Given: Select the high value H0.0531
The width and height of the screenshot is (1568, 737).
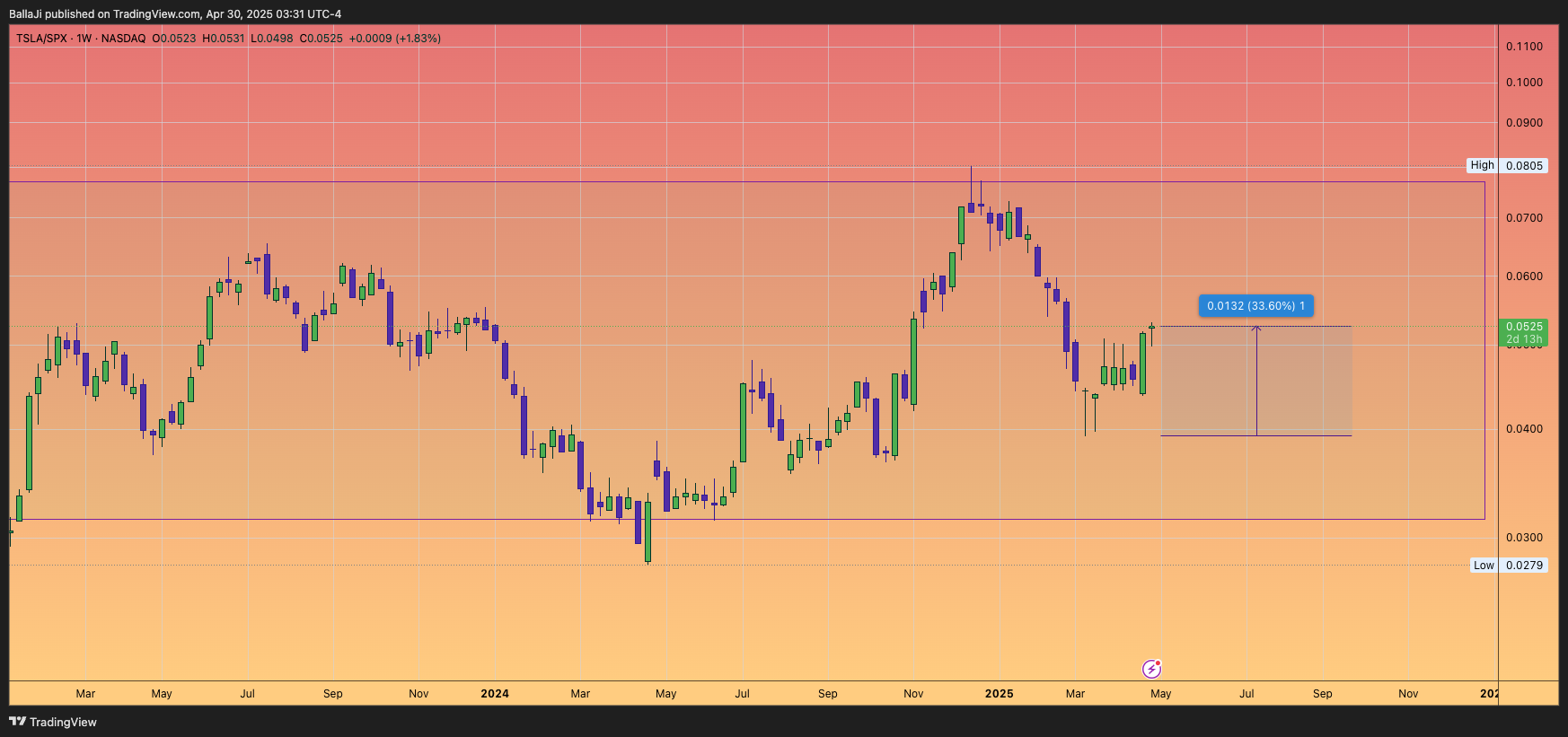Looking at the screenshot, I should coord(224,39).
